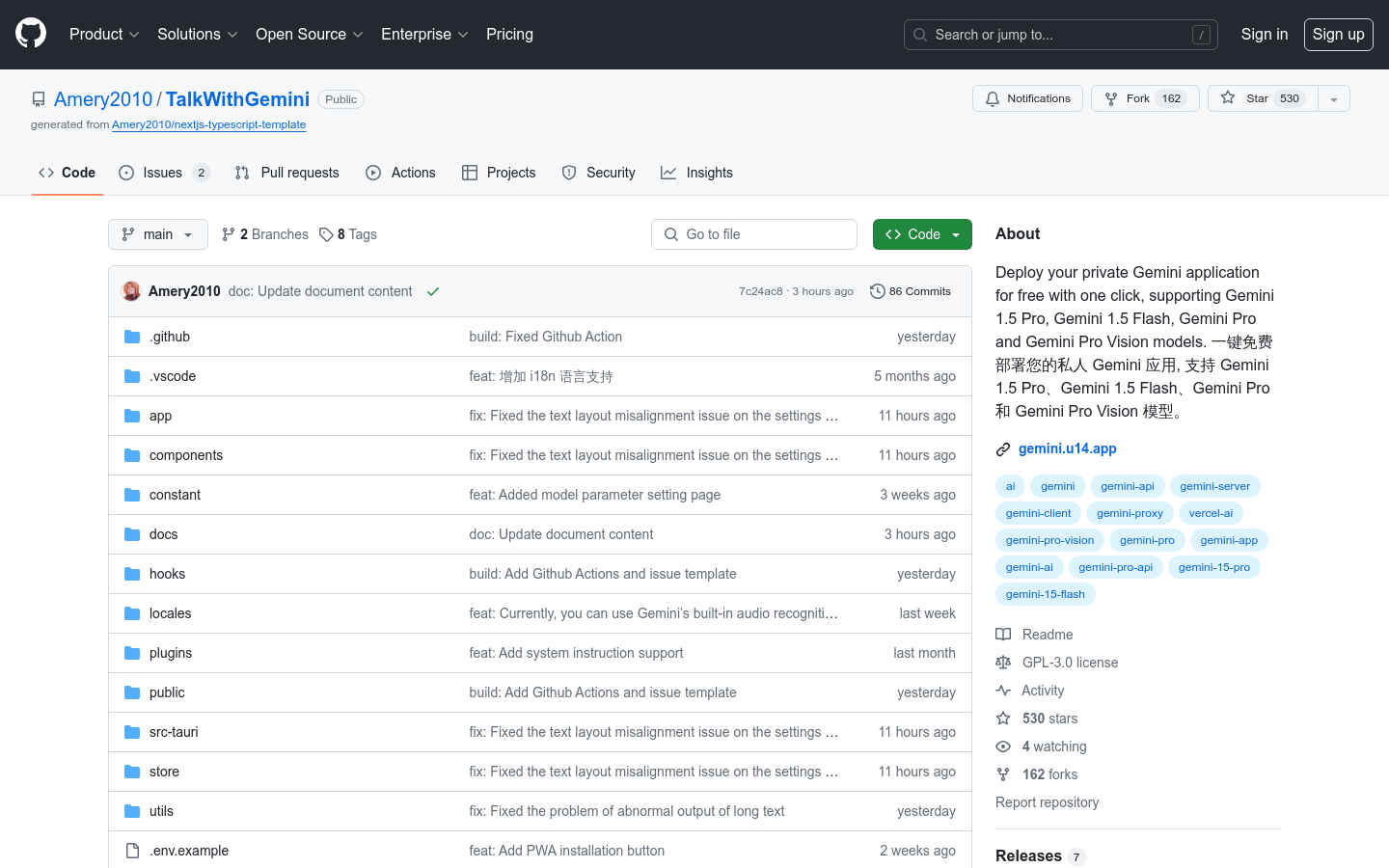Click the hooks folder icon
This screenshot has height=868, width=1389.
click(x=132, y=574)
